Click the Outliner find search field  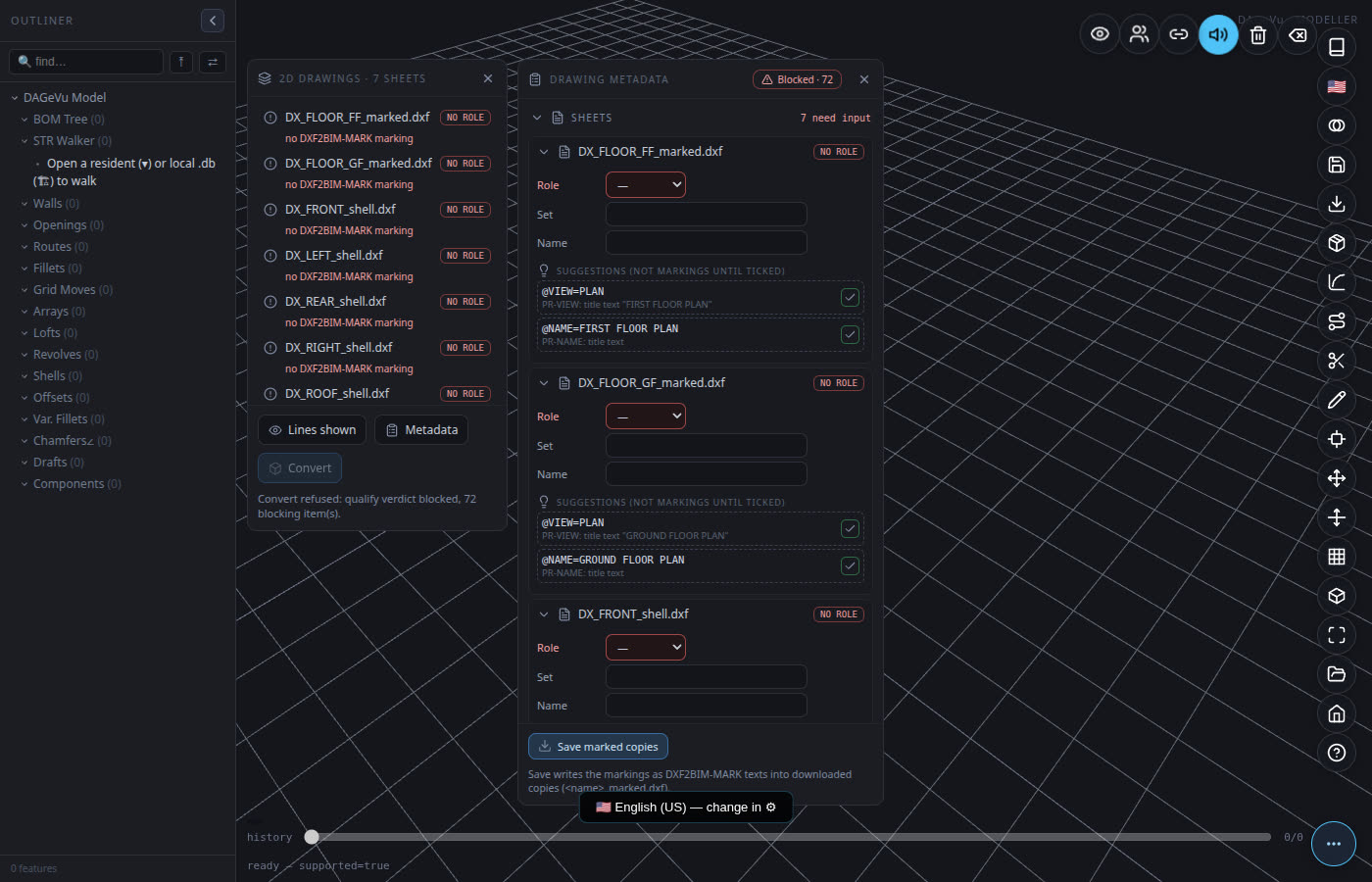[x=86, y=62]
